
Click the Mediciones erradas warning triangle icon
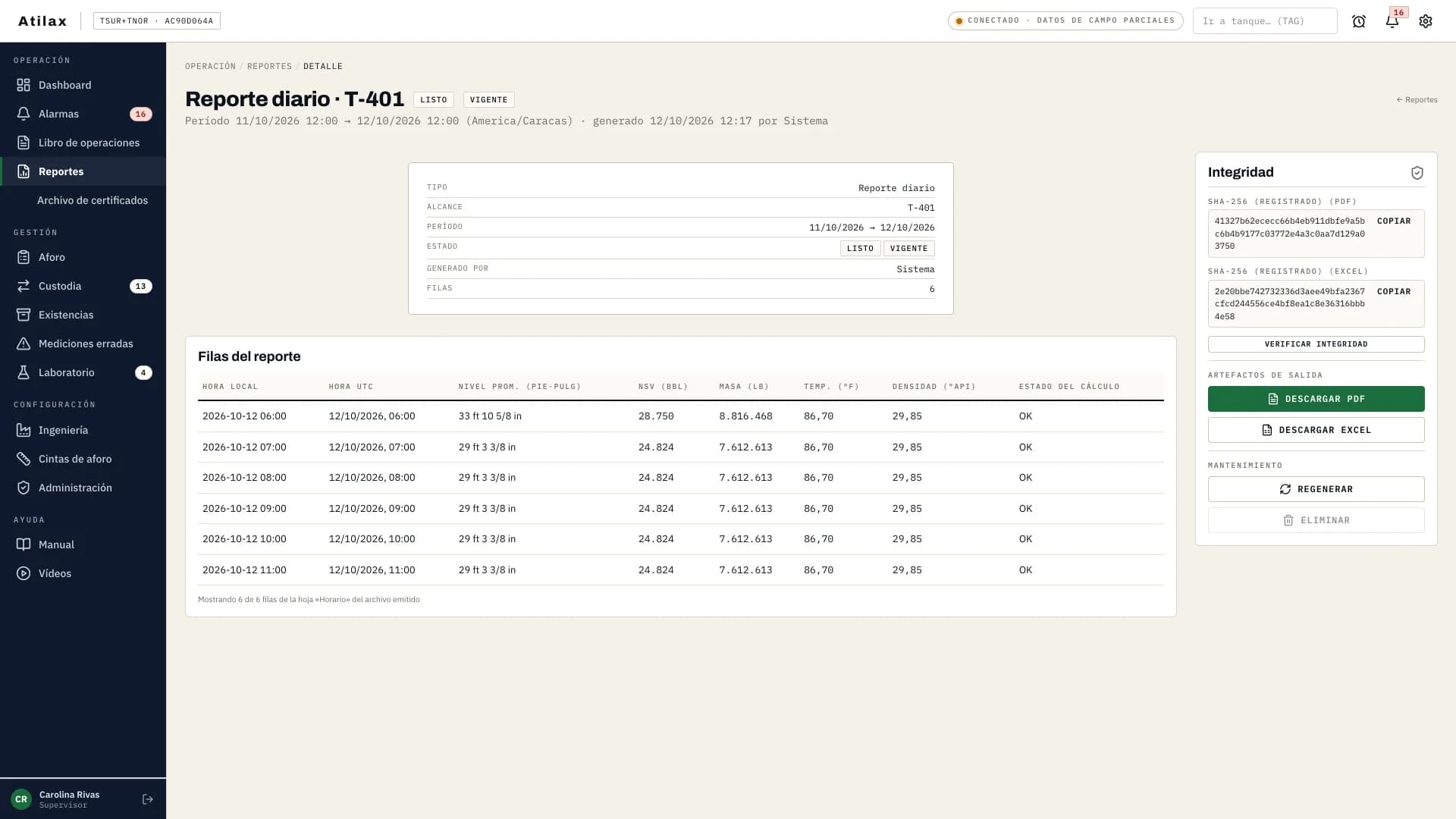point(24,344)
